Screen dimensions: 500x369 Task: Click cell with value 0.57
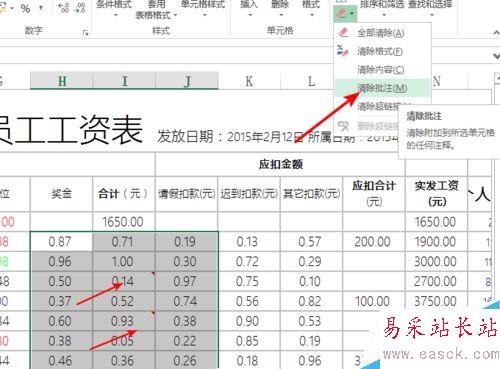[311, 242]
